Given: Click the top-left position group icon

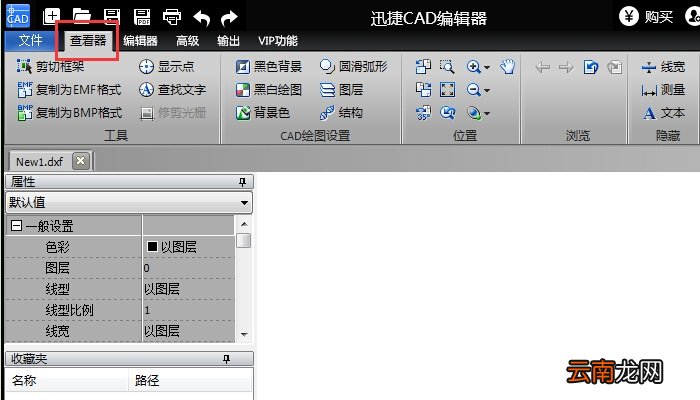Looking at the screenshot, I should [423, 67].
